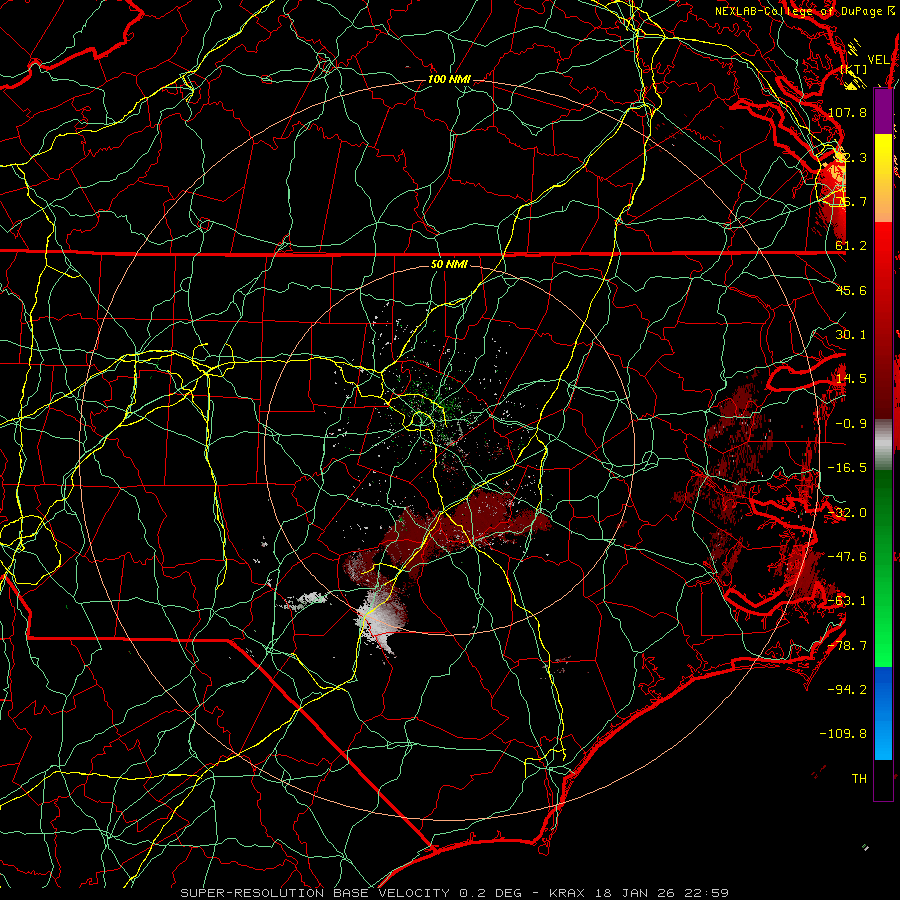Click the yellow segment of the color bar
This screenshot has height=900, width=900.
883,178
